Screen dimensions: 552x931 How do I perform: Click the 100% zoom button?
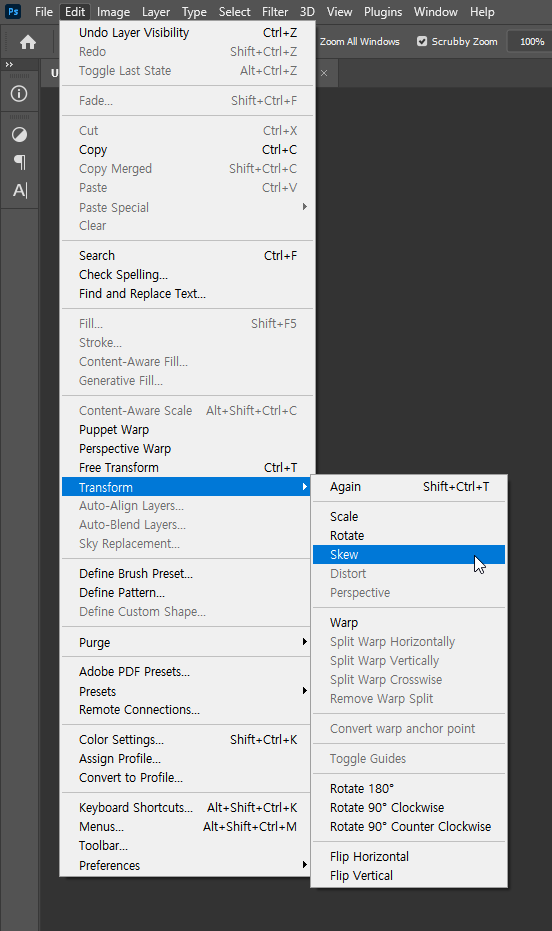click(532, 42)
